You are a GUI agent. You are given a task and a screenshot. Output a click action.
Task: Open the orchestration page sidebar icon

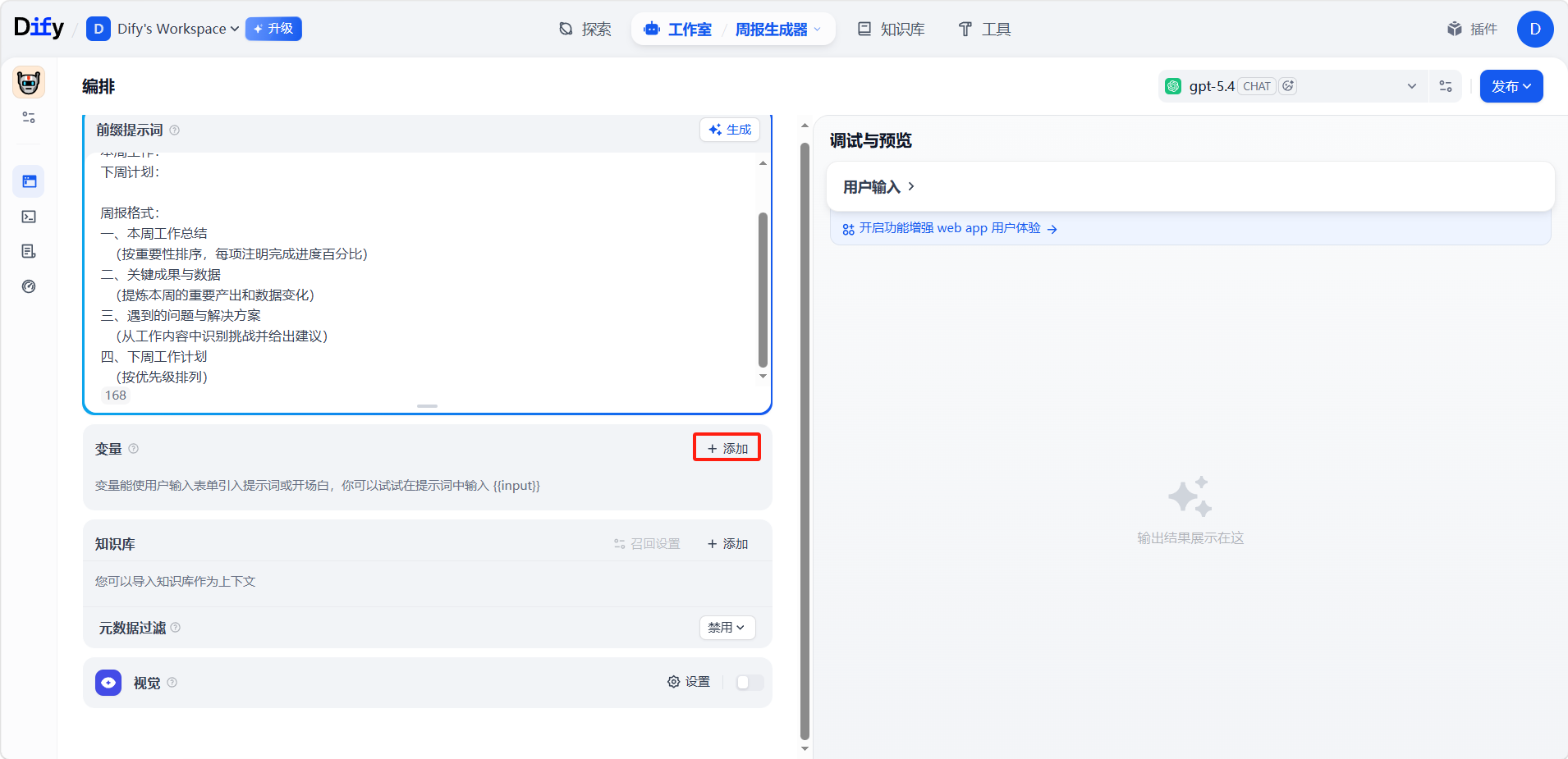(x=29, y=181)
